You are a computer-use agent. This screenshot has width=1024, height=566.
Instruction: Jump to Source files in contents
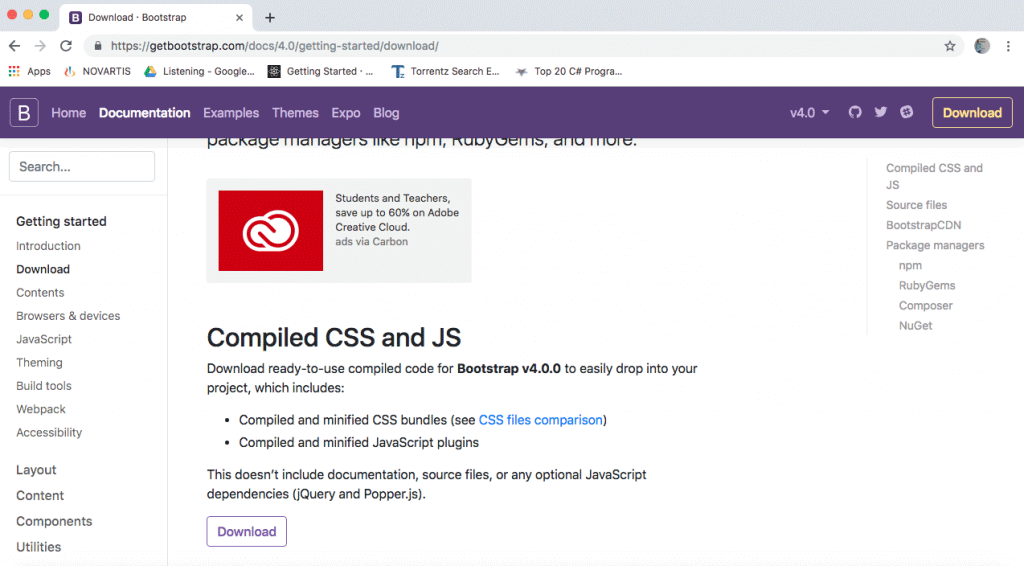916,205
